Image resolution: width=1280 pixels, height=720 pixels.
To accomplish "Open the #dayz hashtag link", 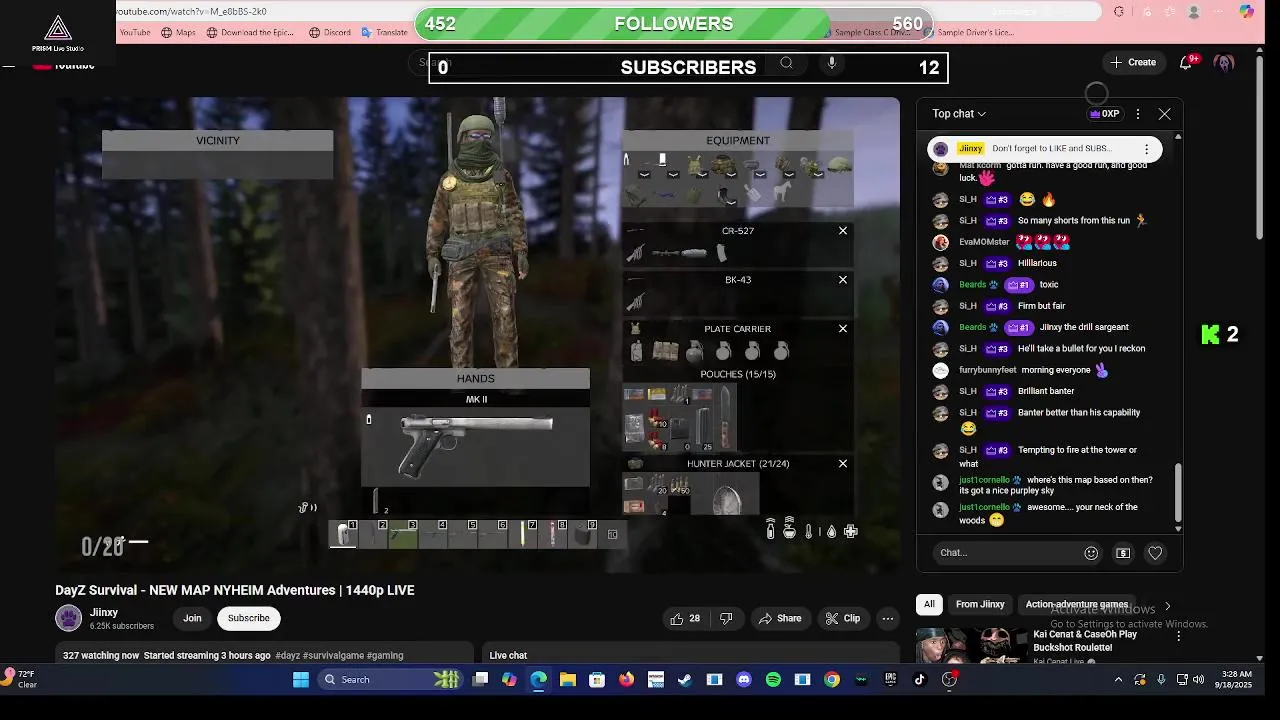I will (287, 656).
